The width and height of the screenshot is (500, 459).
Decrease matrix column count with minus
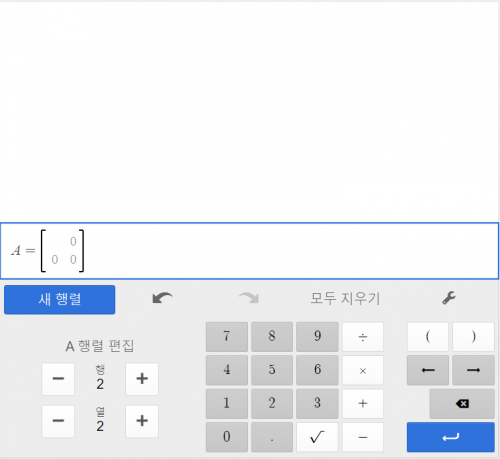58,421
